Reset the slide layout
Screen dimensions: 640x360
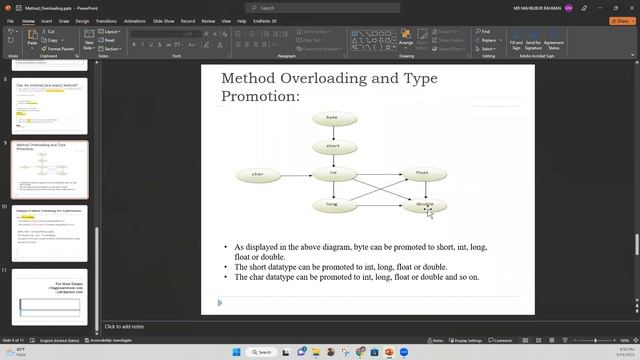(107, 40)
